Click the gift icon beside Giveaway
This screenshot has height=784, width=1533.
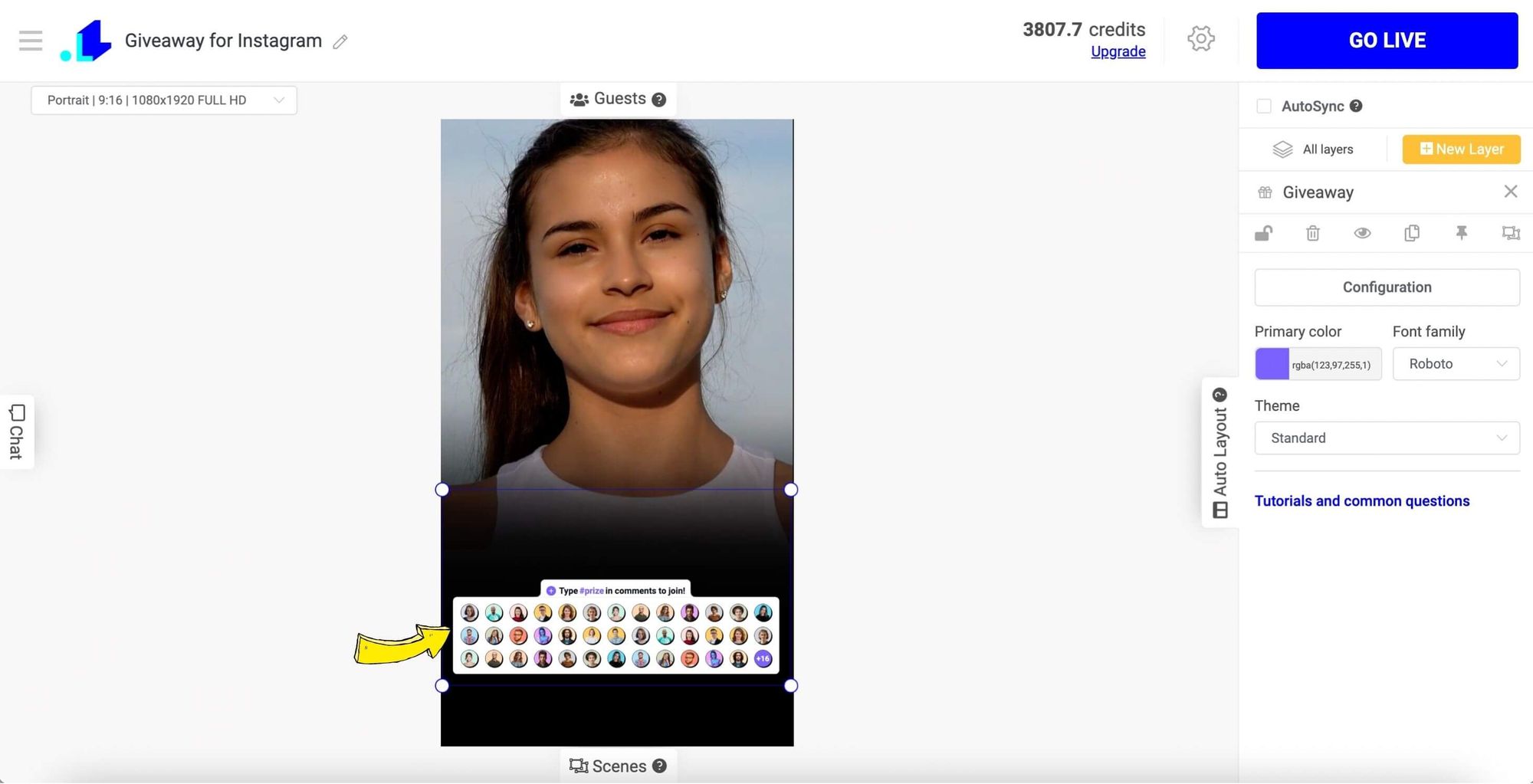click(1265, 192)
